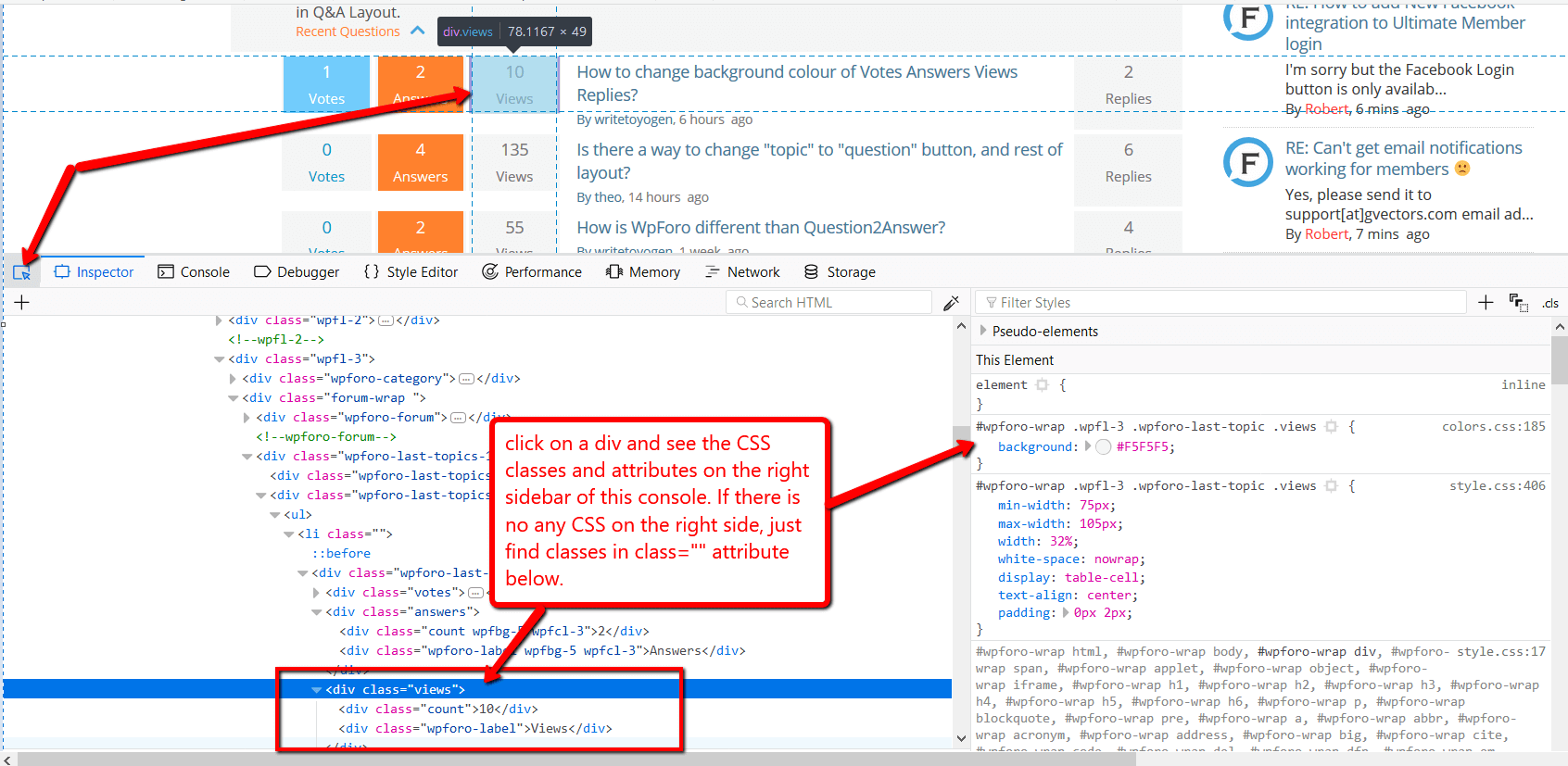This screenshot has height=766, width=1568.
Task: Open the Network tab
Action: (x=742, y=272)
